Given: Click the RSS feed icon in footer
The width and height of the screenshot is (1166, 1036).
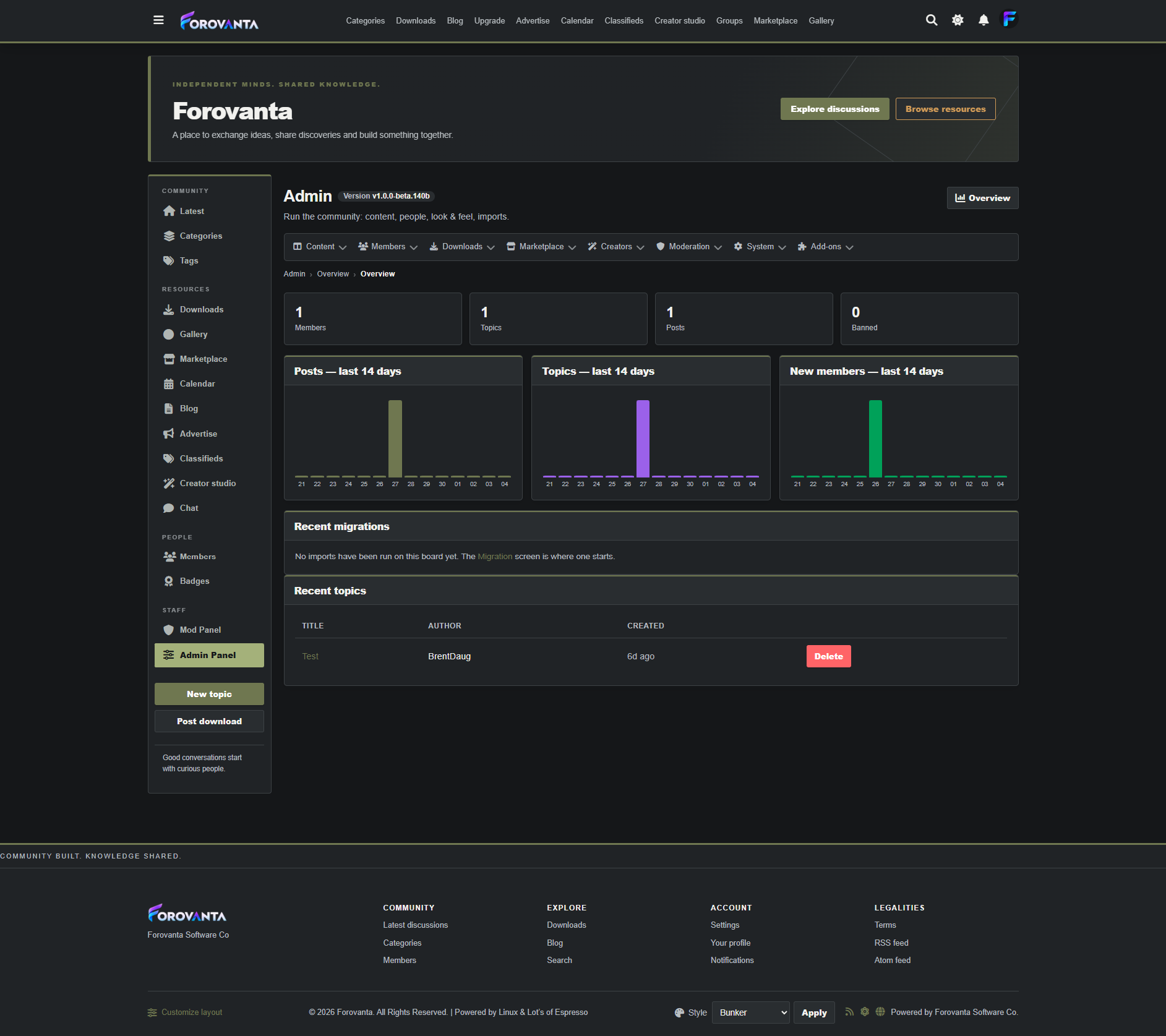Looking at the screenshot, I should [849, 1012].
